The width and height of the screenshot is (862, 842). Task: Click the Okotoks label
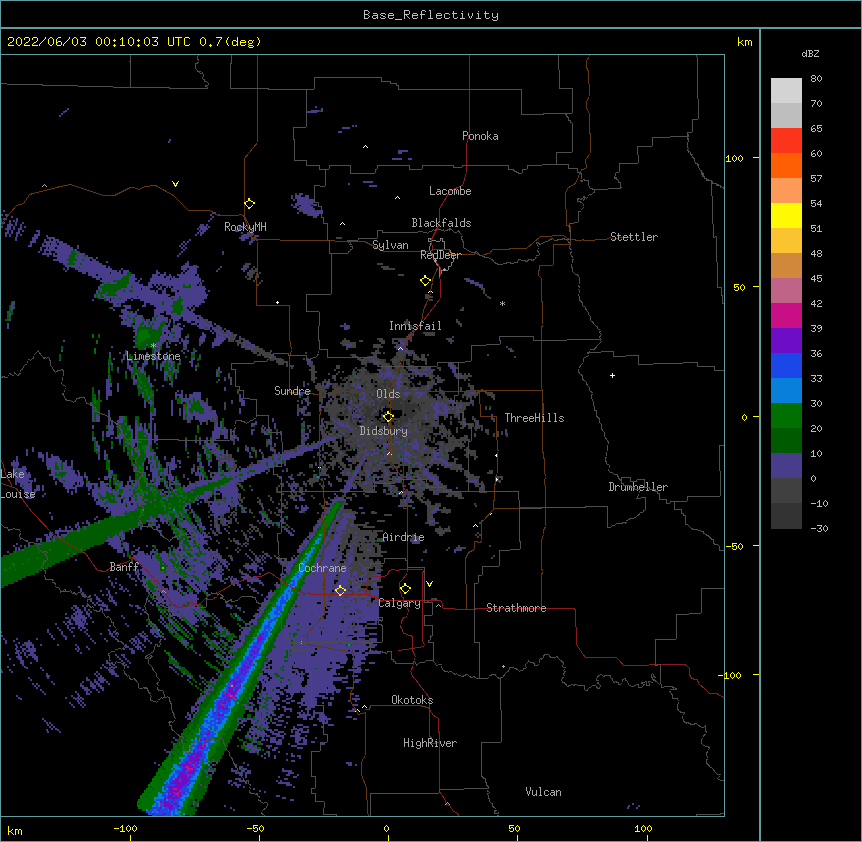pyautogui.click(x=412, y=700)
